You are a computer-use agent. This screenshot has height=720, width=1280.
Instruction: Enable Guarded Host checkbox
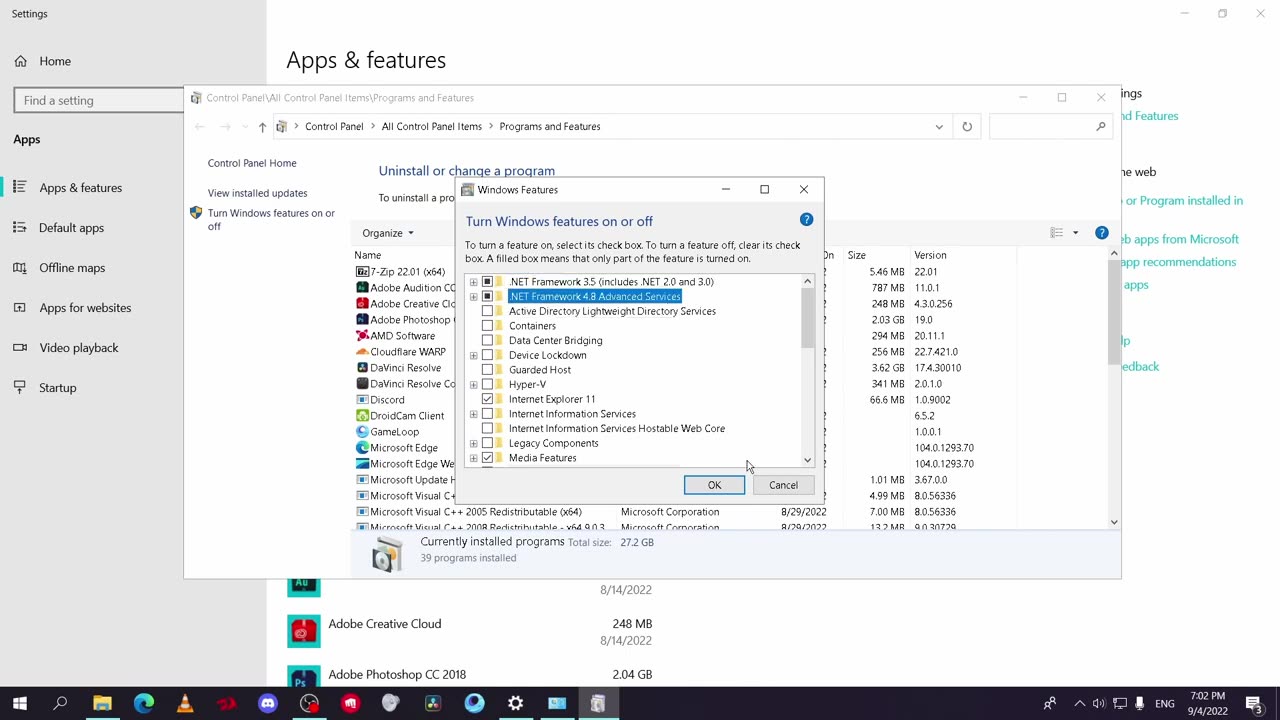click(487, 370)
